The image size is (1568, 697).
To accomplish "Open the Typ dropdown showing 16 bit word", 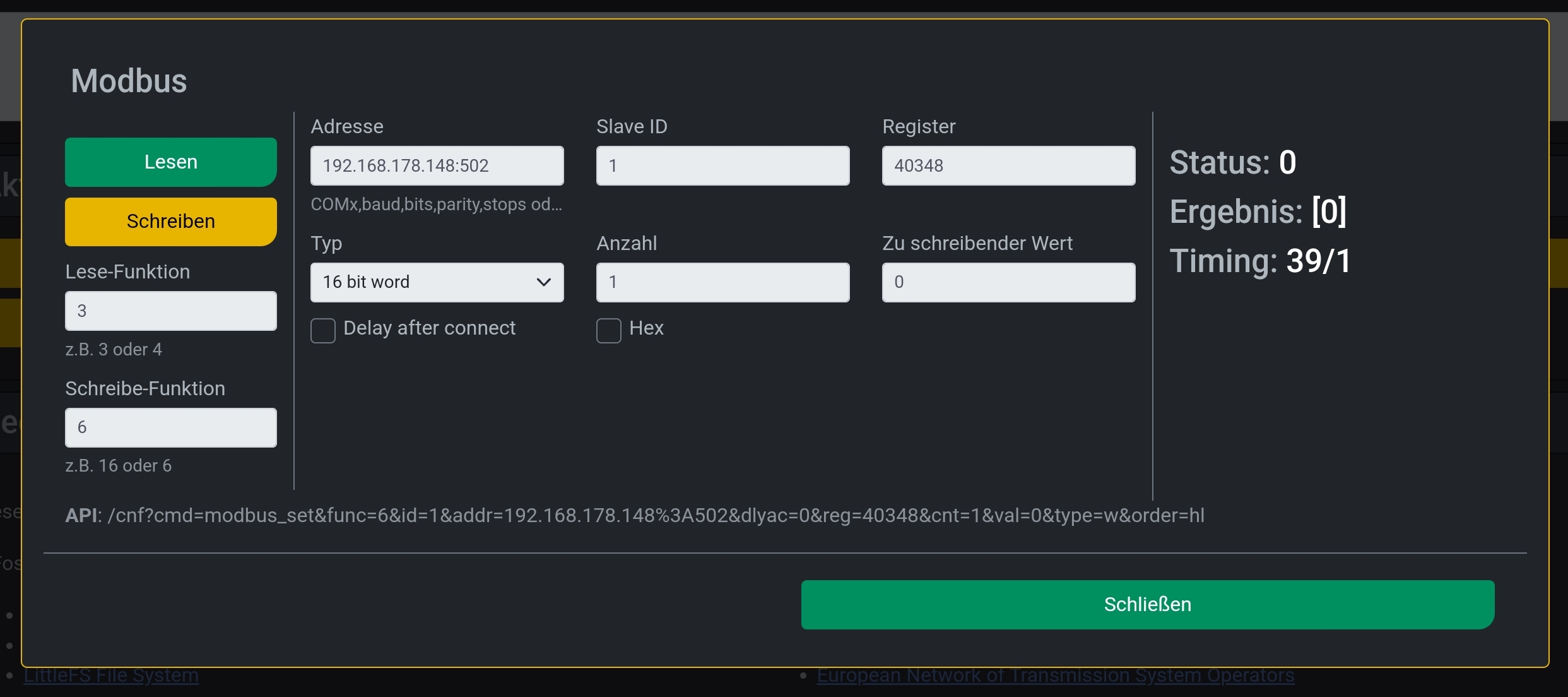I will point(437,282).
